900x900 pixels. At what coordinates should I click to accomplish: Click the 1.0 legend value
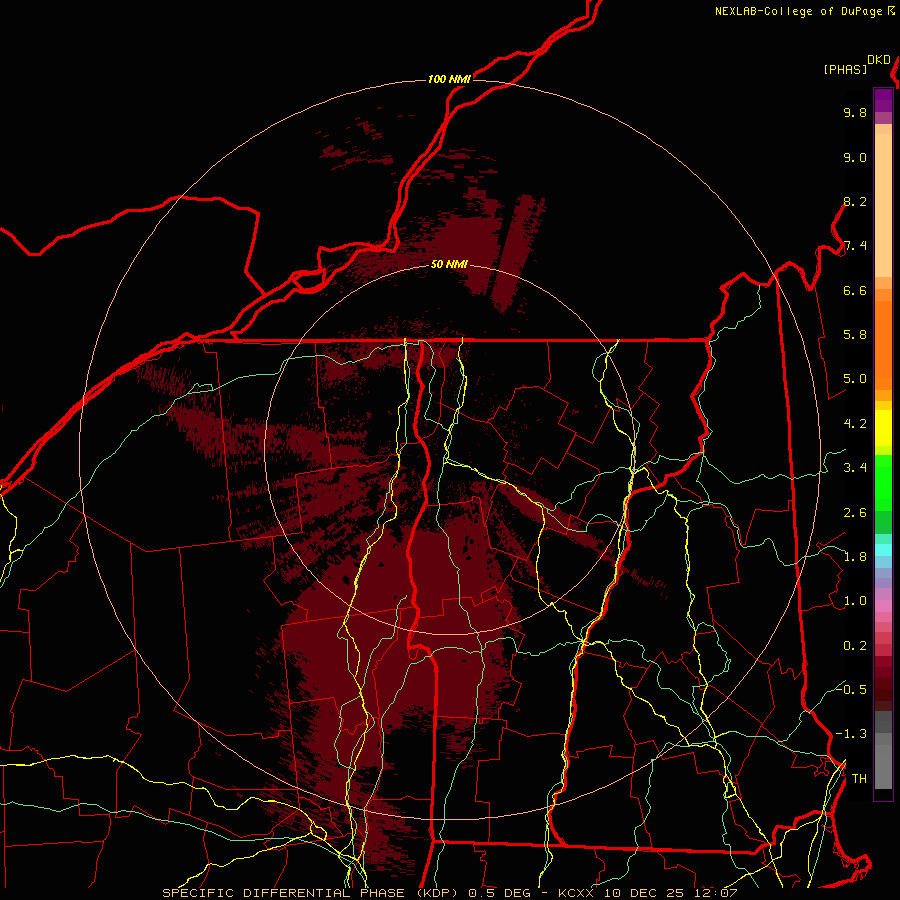855,601
